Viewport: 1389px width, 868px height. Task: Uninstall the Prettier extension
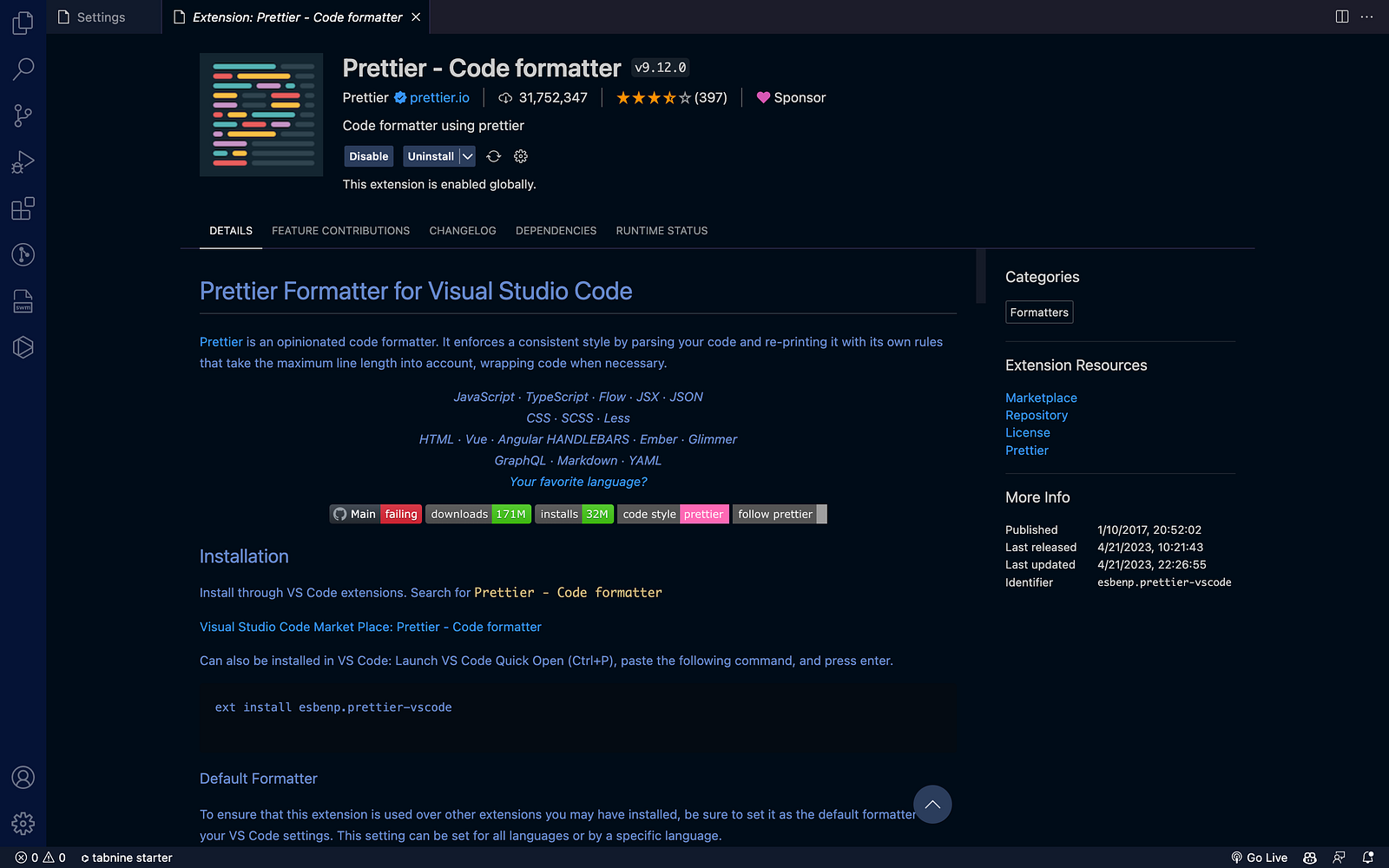(x=431, y=156)
